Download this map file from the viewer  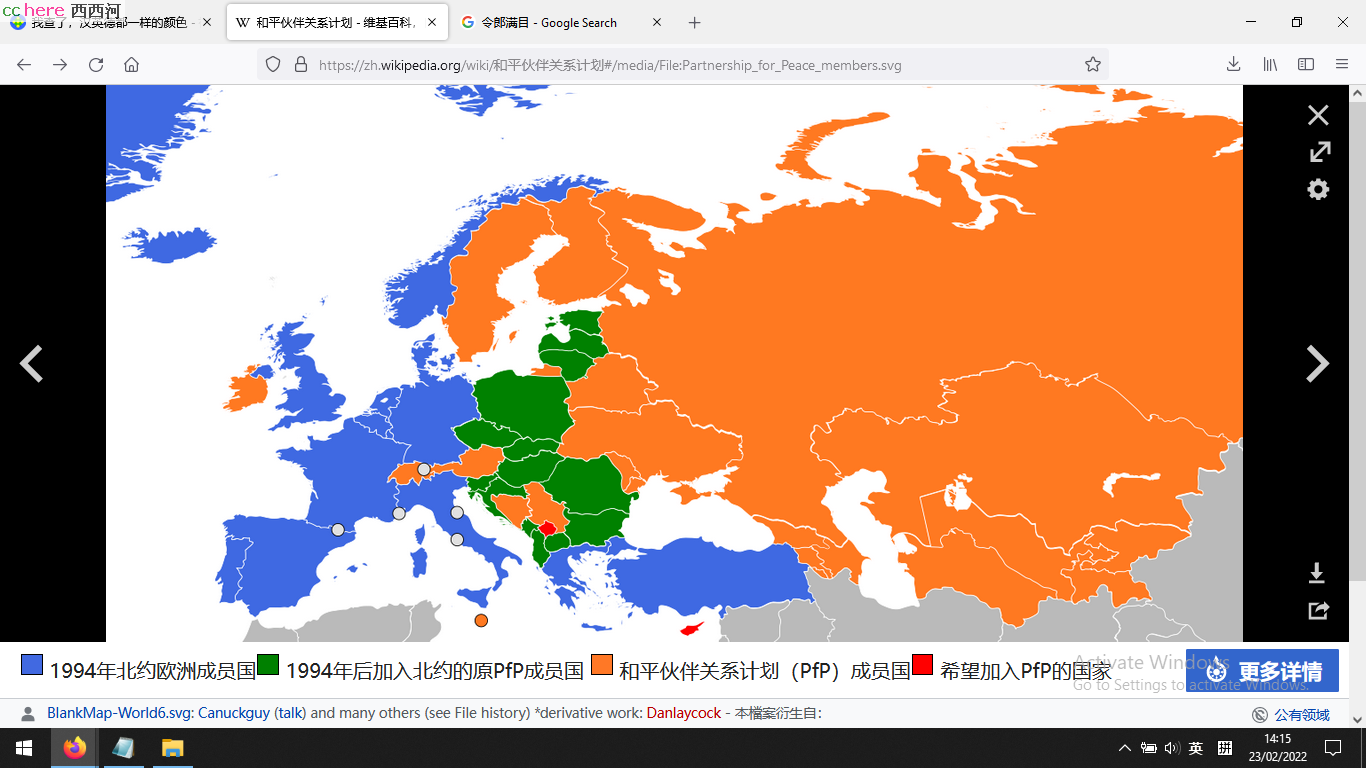click(x=1317, y=573)
